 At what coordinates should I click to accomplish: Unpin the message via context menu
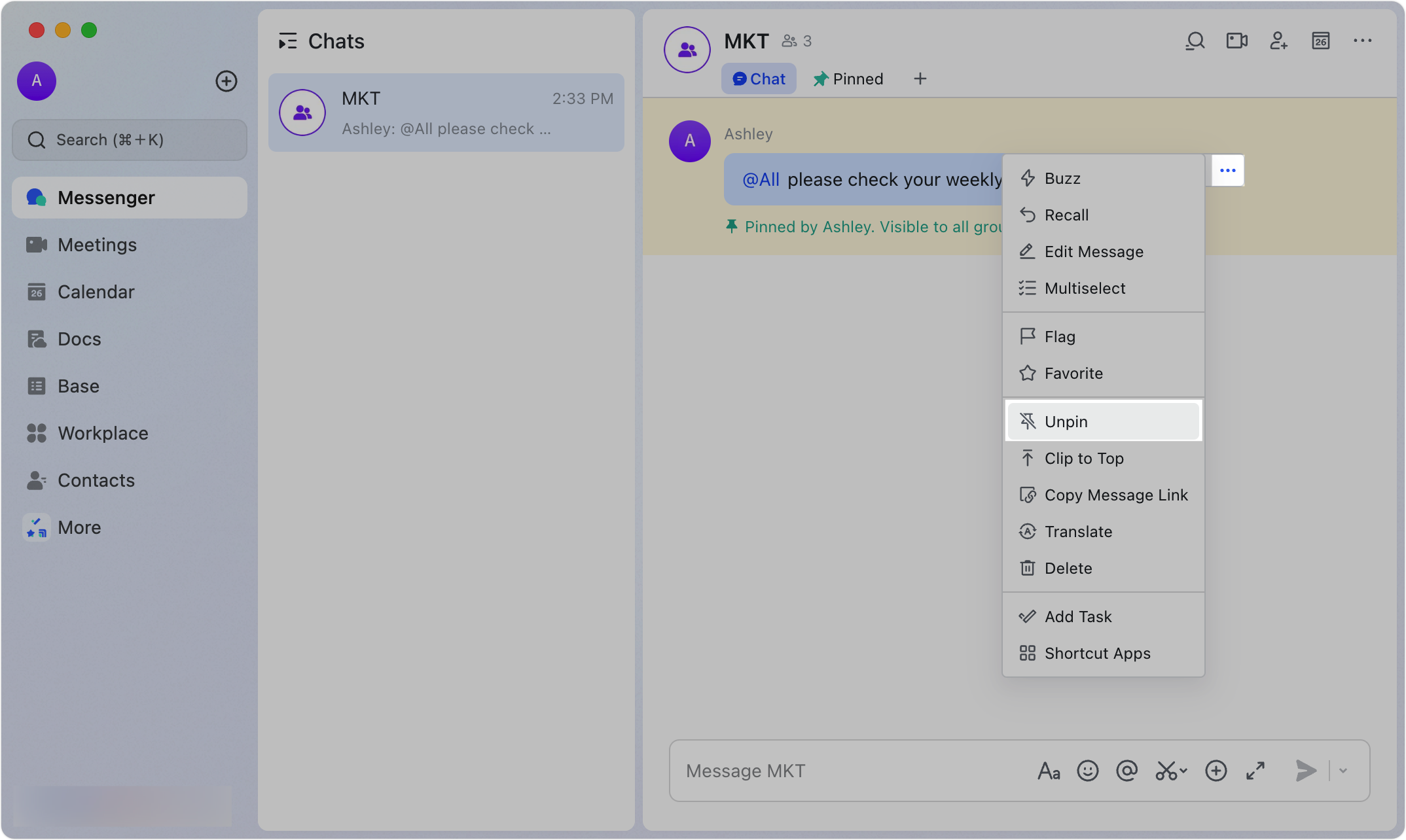[1104, 421]
